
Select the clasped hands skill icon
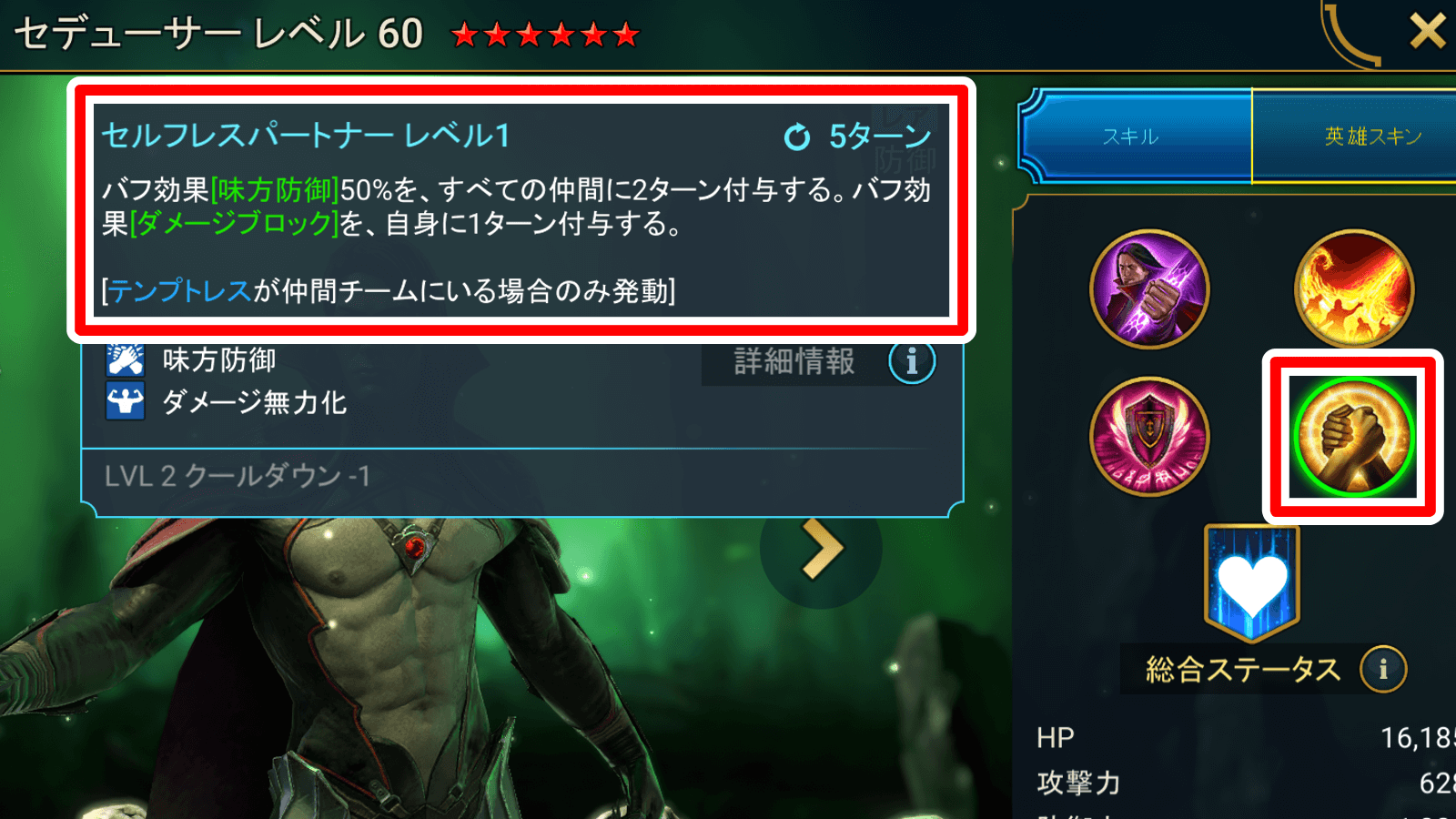1354,437
